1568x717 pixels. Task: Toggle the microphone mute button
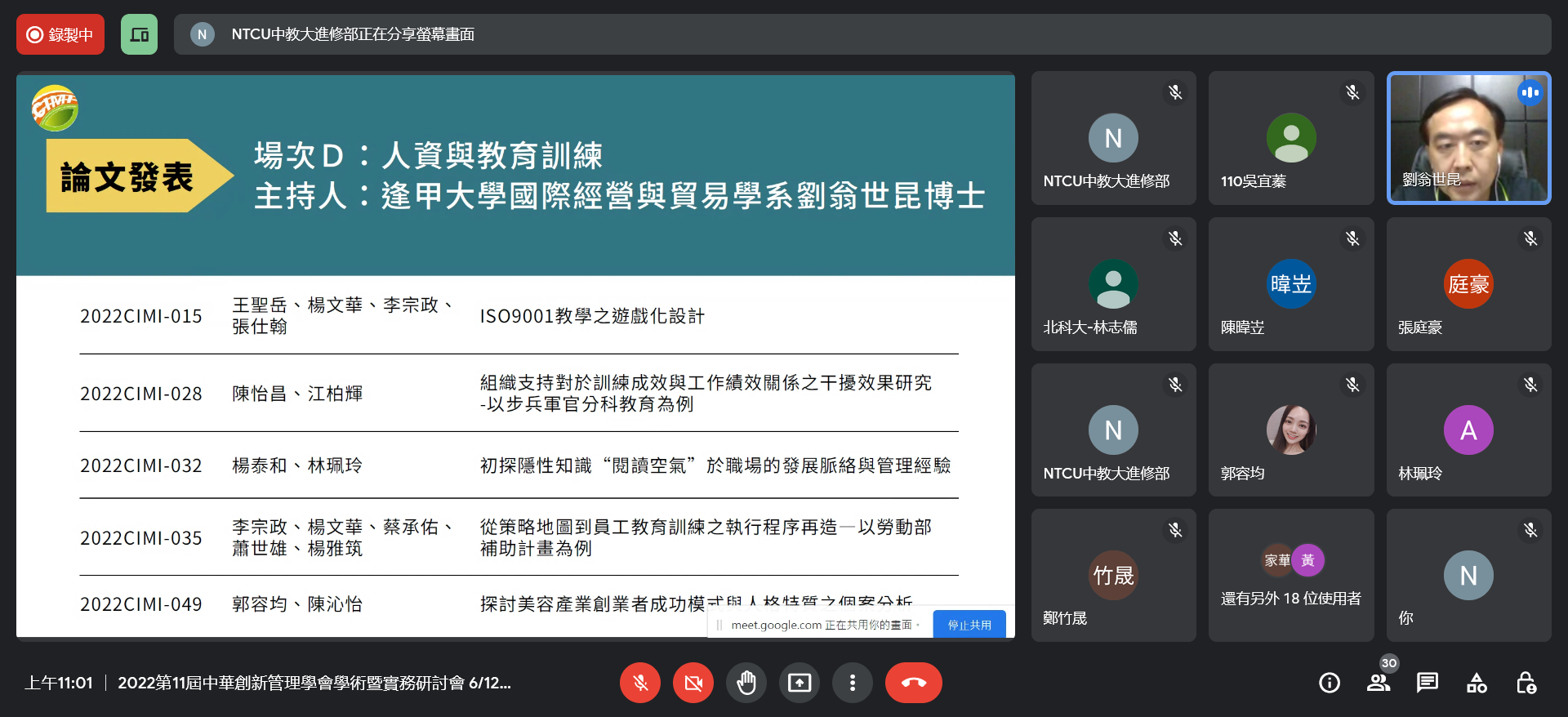tap(640, 683)
